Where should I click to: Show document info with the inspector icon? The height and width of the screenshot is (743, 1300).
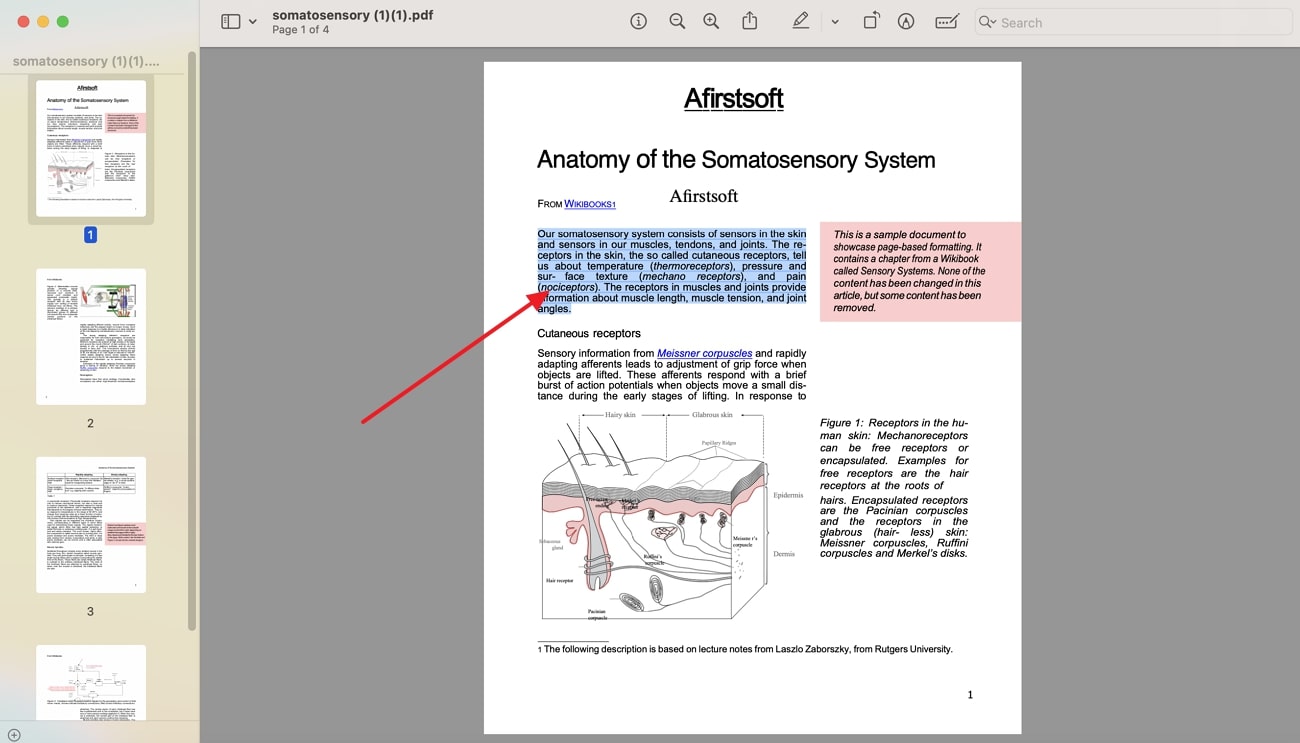pyautogui.click(x=638, y=22)
